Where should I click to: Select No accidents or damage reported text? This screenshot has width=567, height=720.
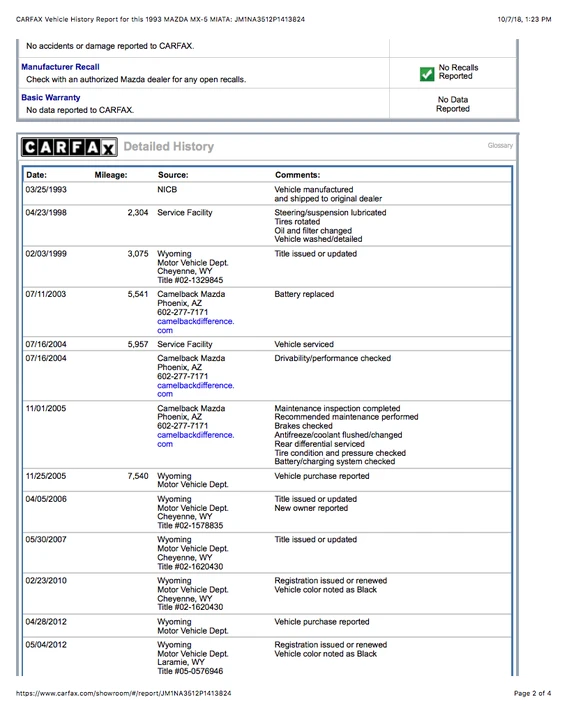coord(110,46)
